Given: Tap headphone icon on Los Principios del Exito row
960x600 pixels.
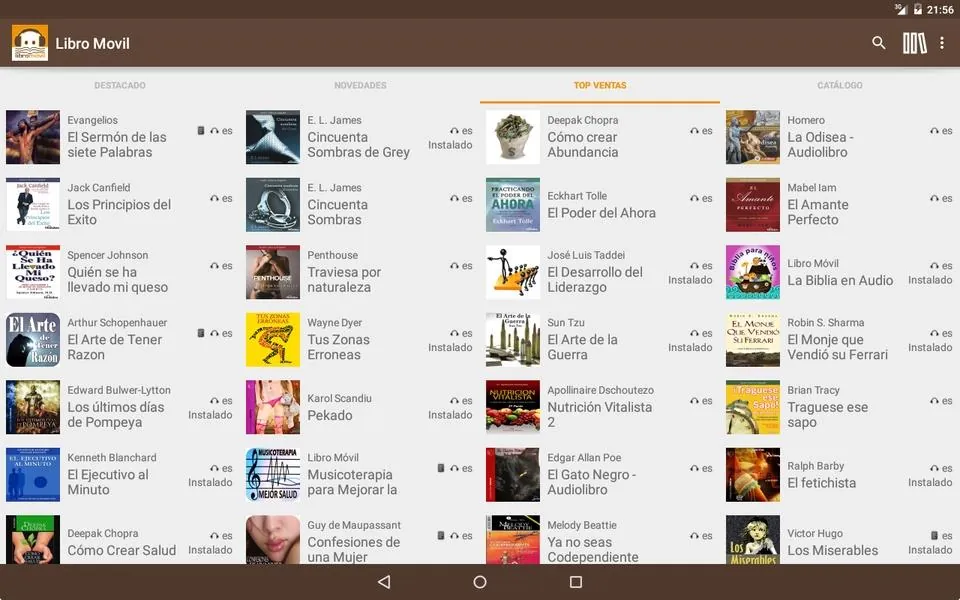Looking at the screenshot, I should coord(214,198).
